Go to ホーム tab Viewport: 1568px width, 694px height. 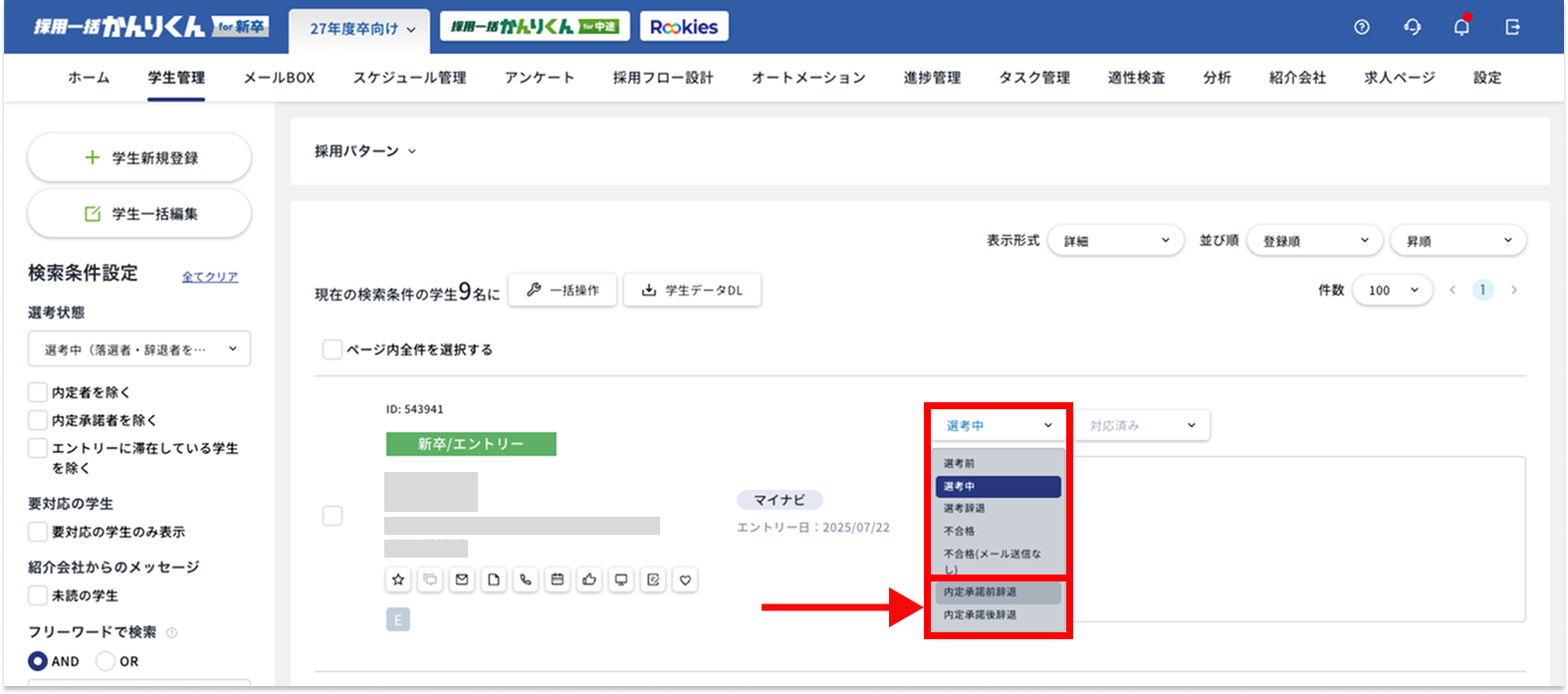coord(89,78)
